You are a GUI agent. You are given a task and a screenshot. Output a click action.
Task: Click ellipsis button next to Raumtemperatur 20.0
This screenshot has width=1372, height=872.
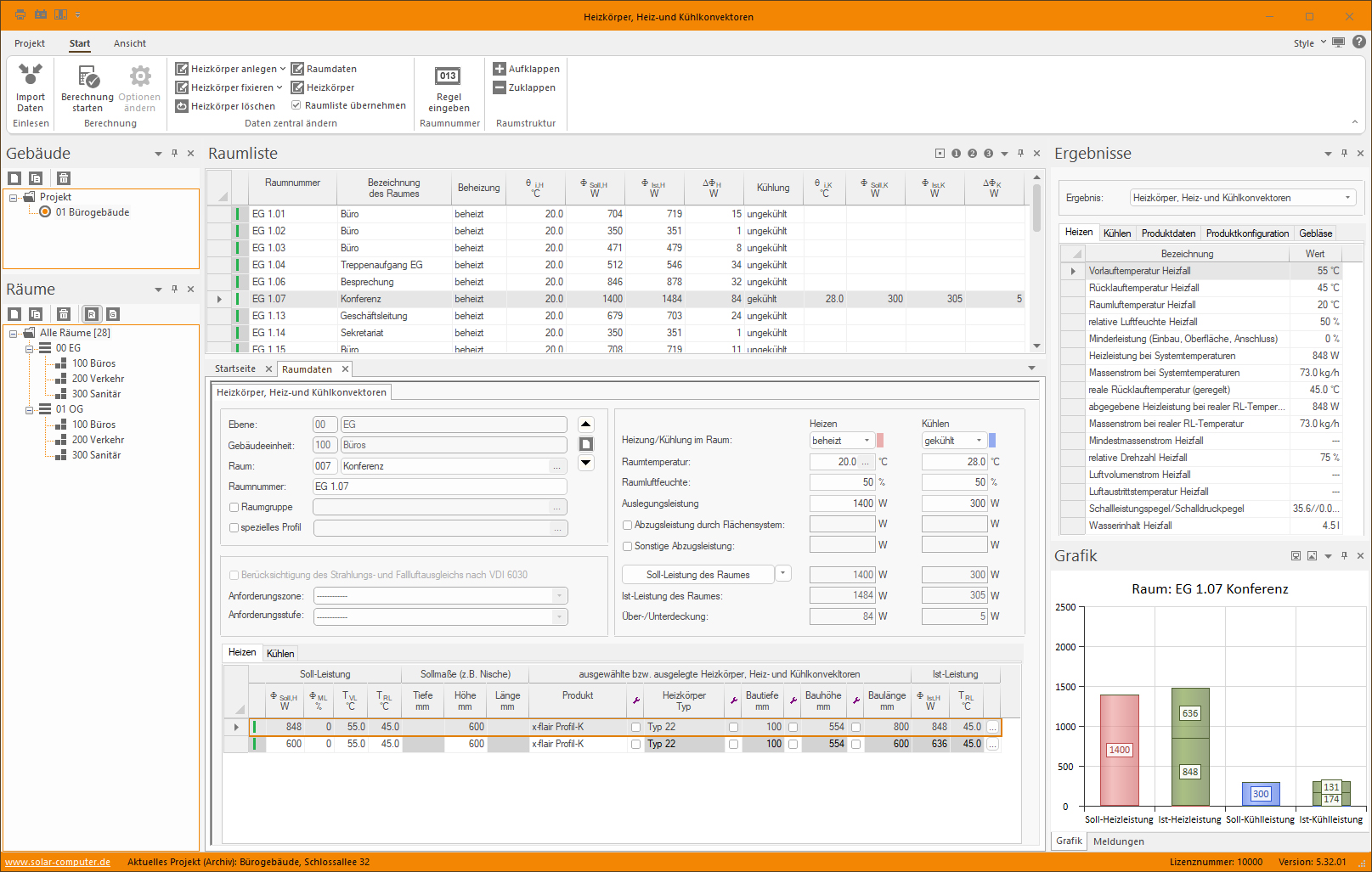tap(866, 462)
